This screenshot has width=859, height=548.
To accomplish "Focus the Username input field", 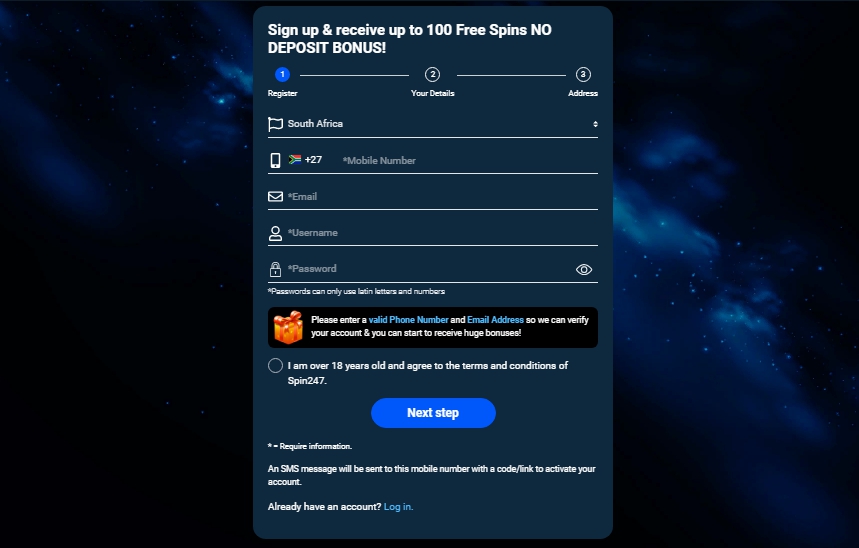I will (x=442, y=233).
